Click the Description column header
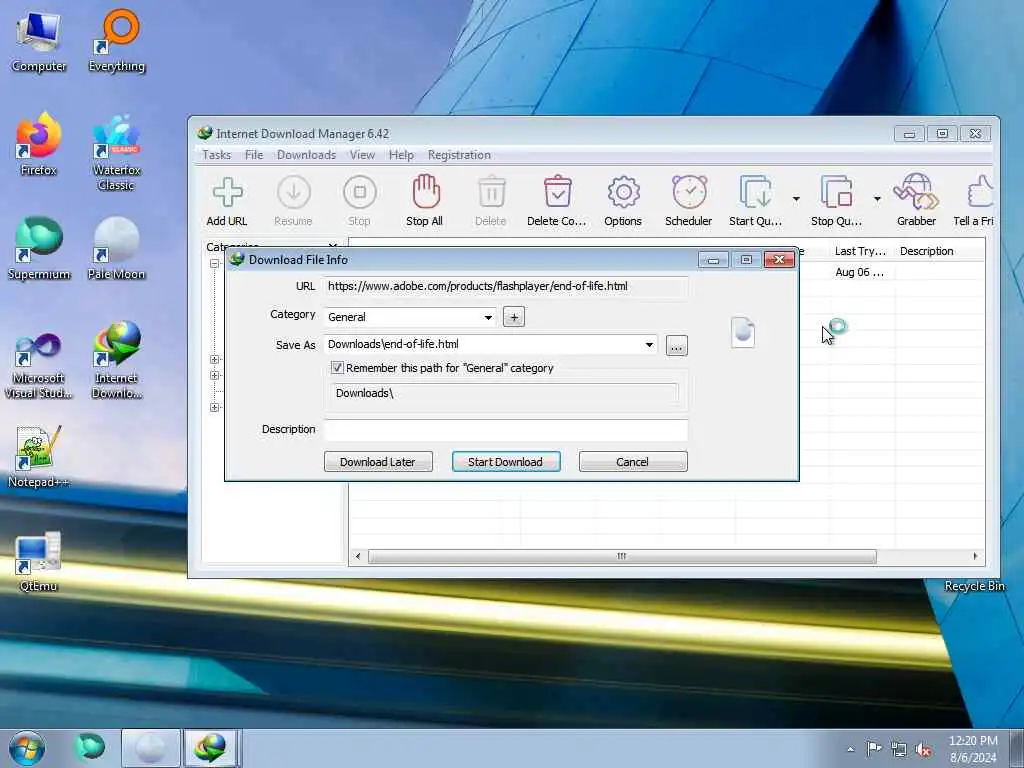 [x=927, y=251]
